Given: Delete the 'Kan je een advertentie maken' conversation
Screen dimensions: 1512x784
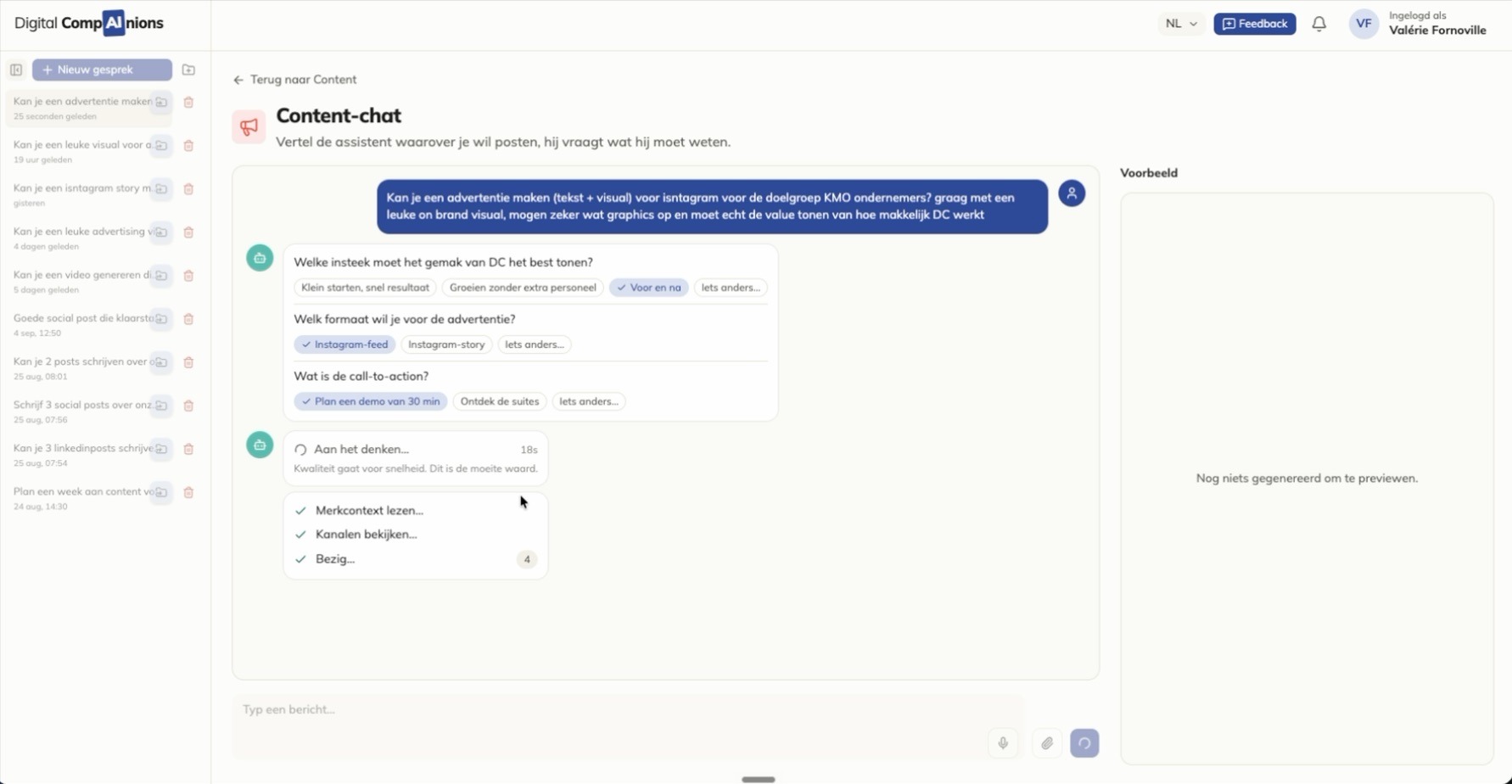Looking at the screenshot, I should (188, 102).
